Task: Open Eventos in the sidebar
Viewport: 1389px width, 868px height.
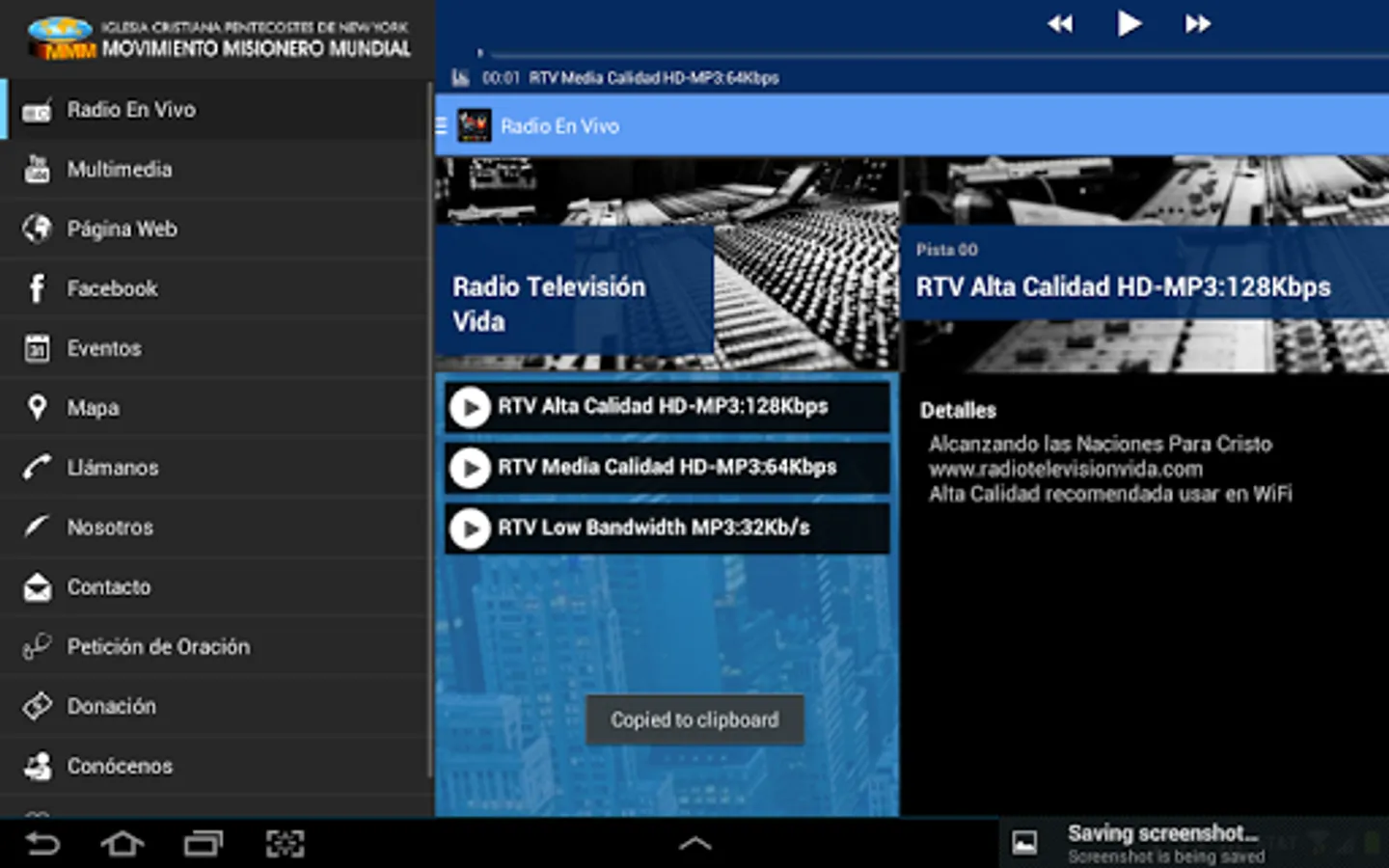Action: [214, 348]
